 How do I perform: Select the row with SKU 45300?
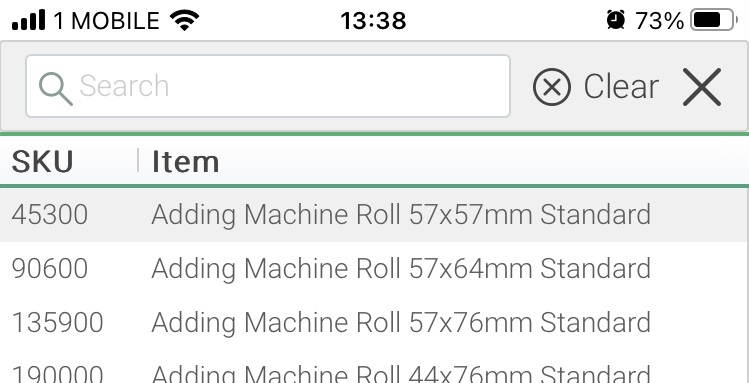point(374,215)
